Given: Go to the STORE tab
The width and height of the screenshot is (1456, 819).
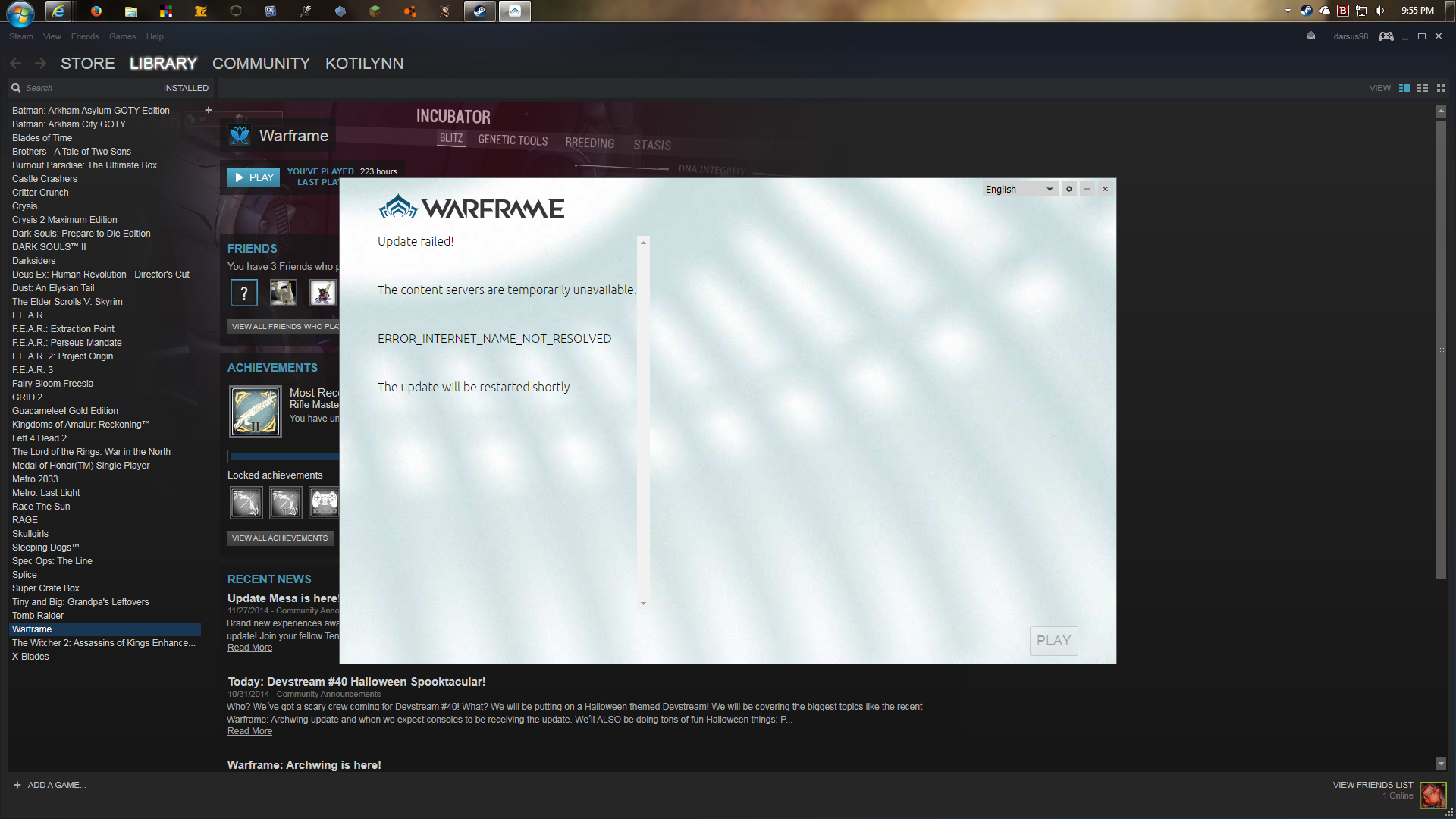Looking at the screenshot, I should coord(88,64).
